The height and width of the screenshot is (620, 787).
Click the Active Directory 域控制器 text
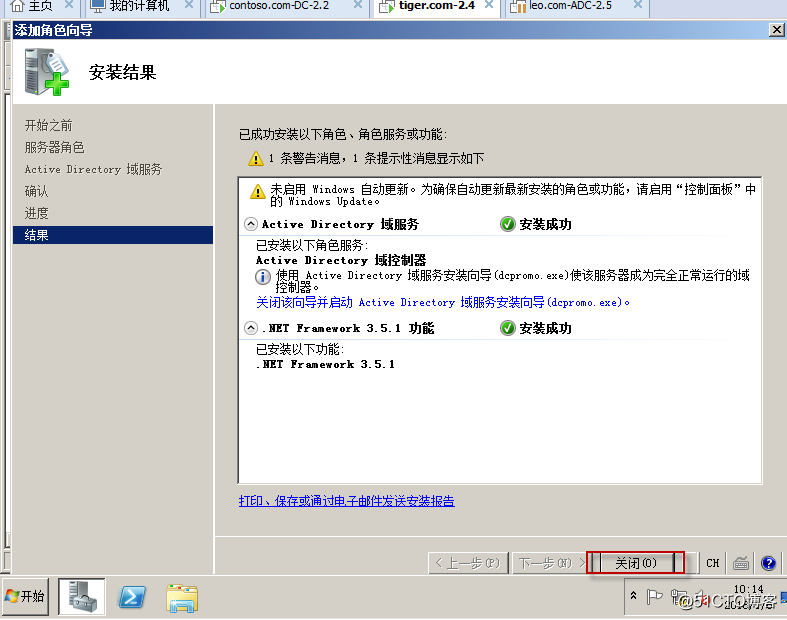click(341, 260)
